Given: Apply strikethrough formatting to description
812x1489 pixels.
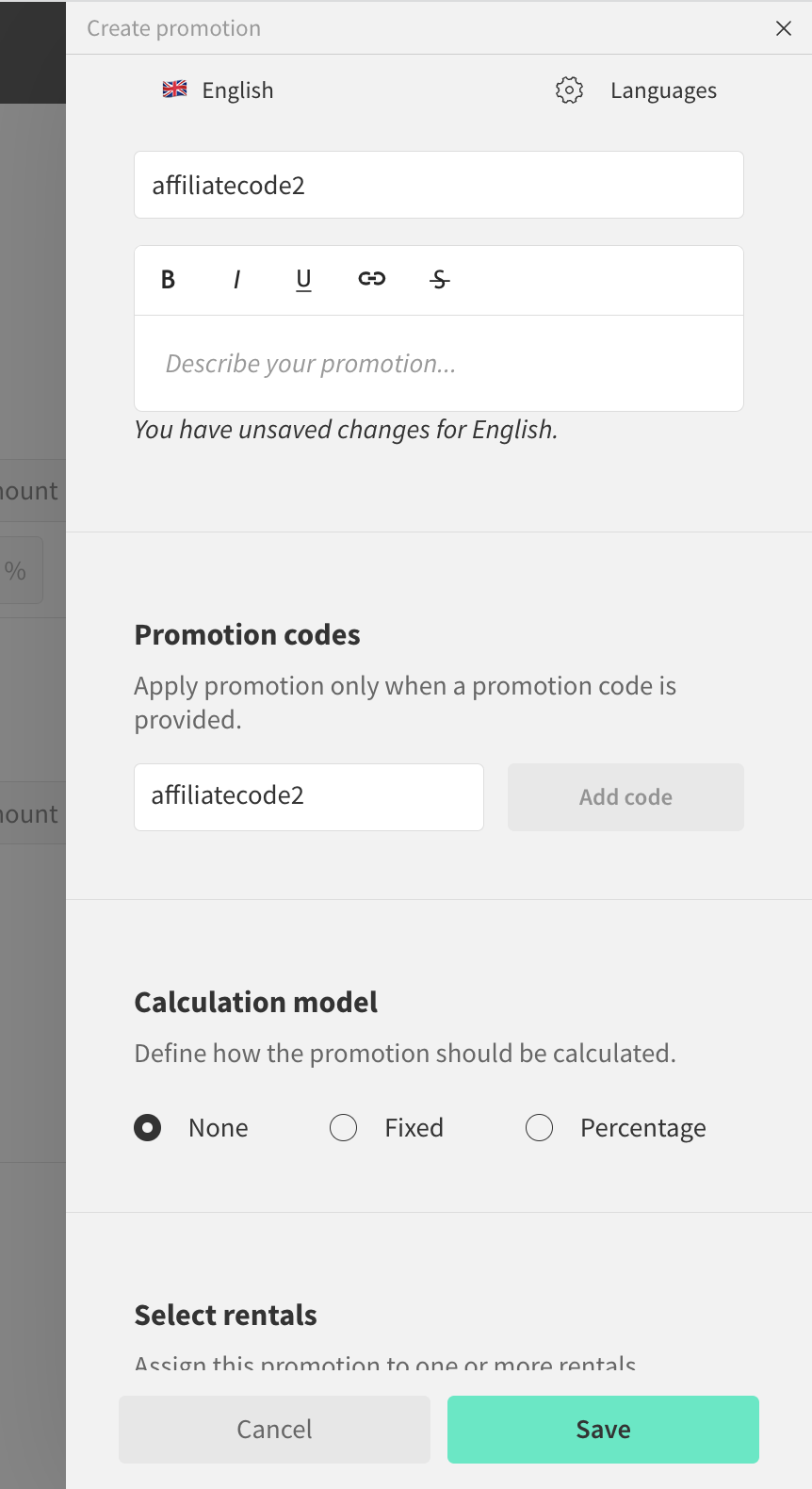Looking at the screenshot, I should coord(440,279).
